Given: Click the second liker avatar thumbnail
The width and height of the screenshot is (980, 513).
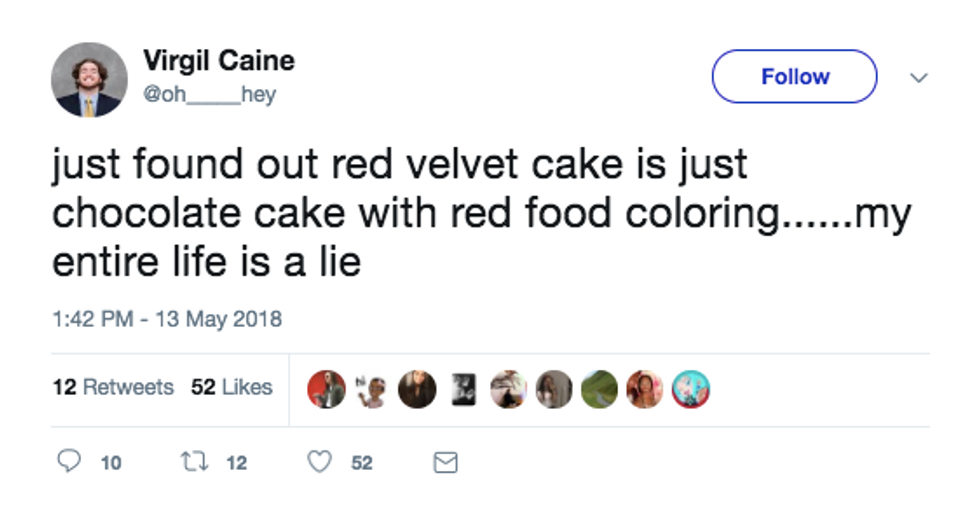Looking at the screenshot, I should click(x=372, y=389).
